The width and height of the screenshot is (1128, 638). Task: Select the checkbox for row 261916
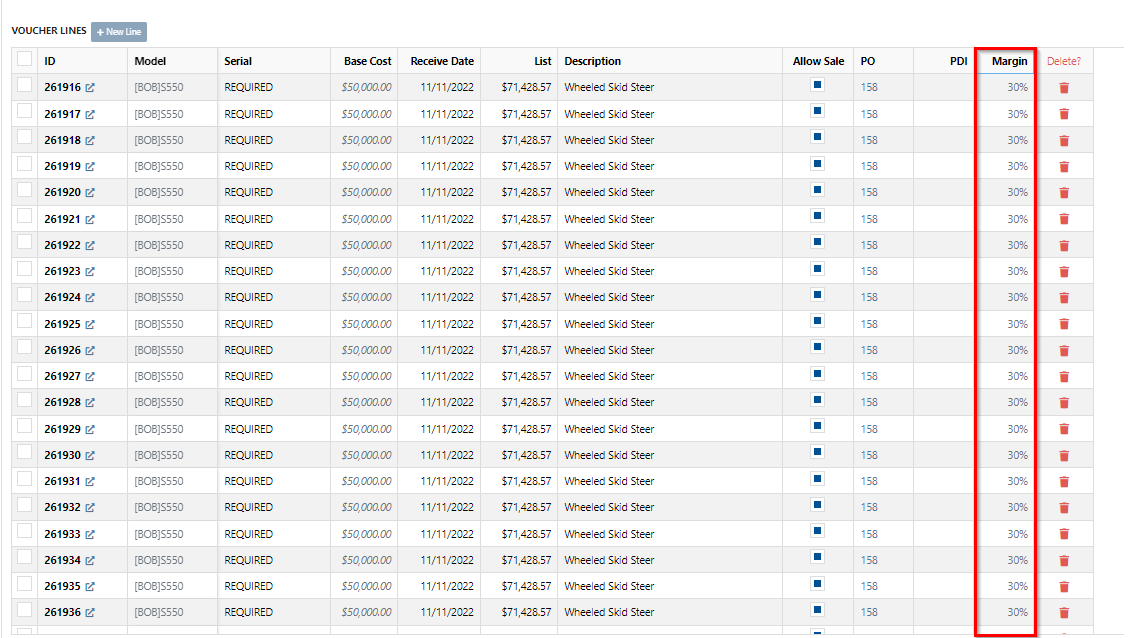(x=24, y=85)
